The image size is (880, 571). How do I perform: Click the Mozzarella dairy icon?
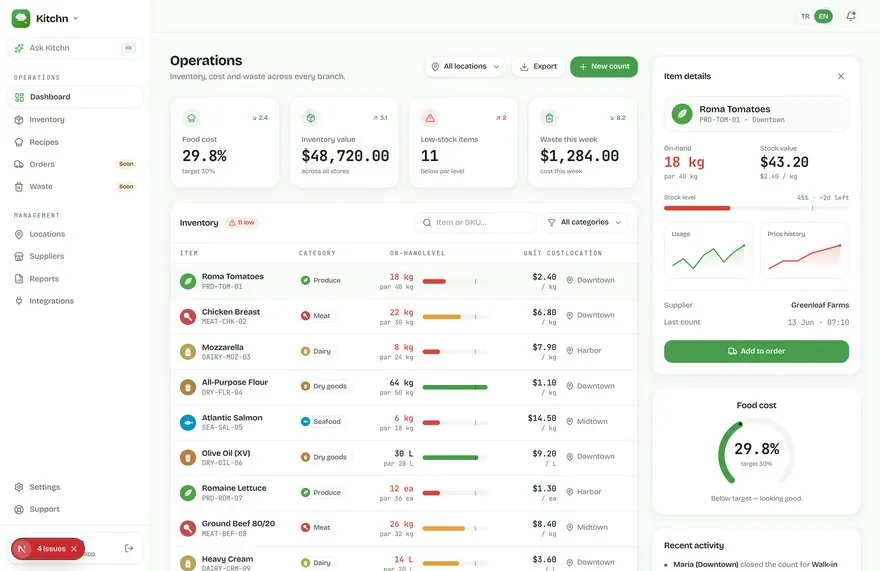tap(188, 351)
